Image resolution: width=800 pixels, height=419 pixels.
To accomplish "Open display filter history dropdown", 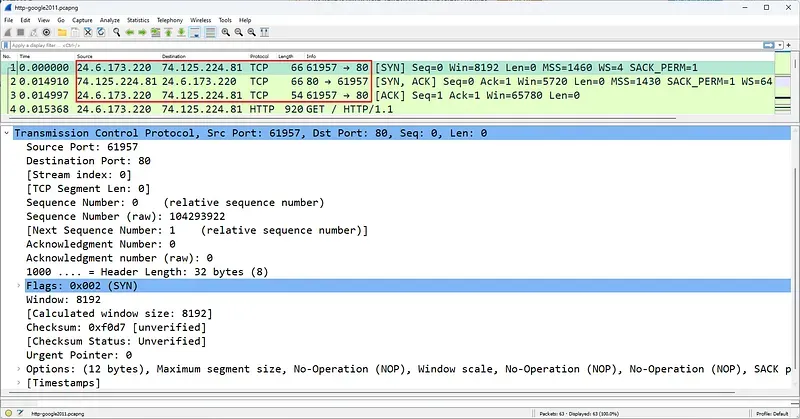I will tap(780, 45).
